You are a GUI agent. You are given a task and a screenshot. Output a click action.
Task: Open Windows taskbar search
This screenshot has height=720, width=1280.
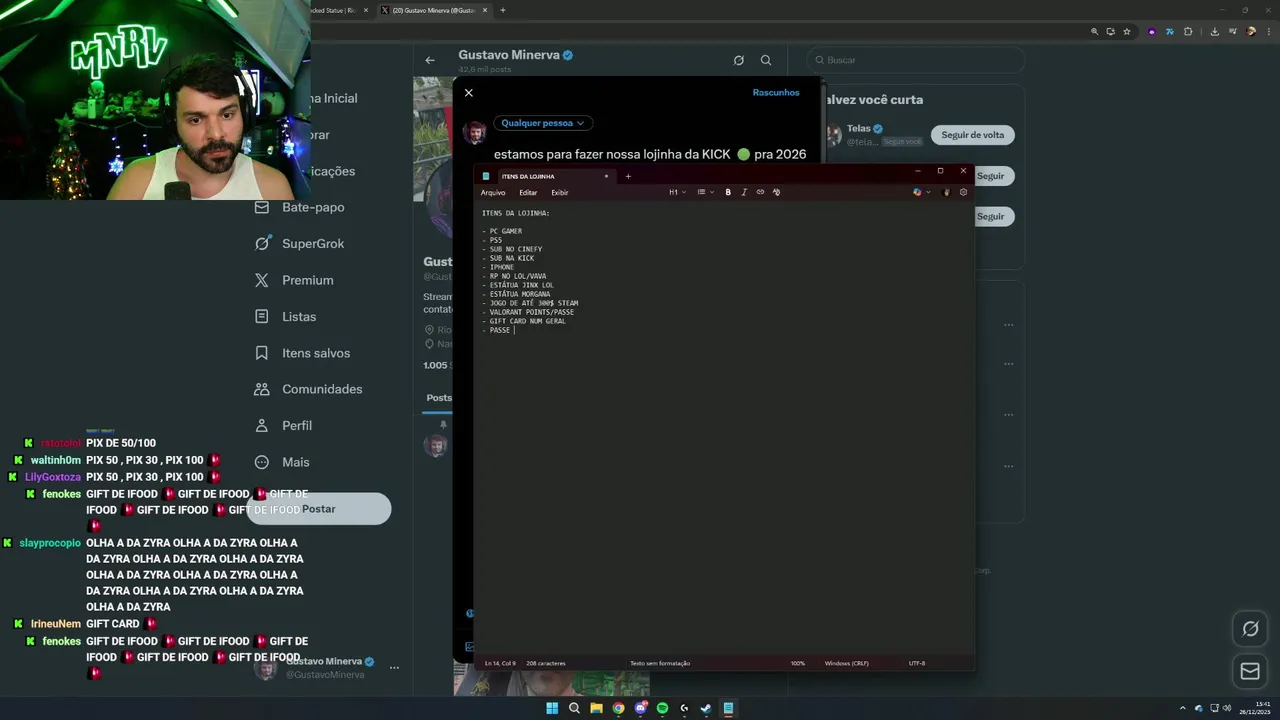click(574, 708)
